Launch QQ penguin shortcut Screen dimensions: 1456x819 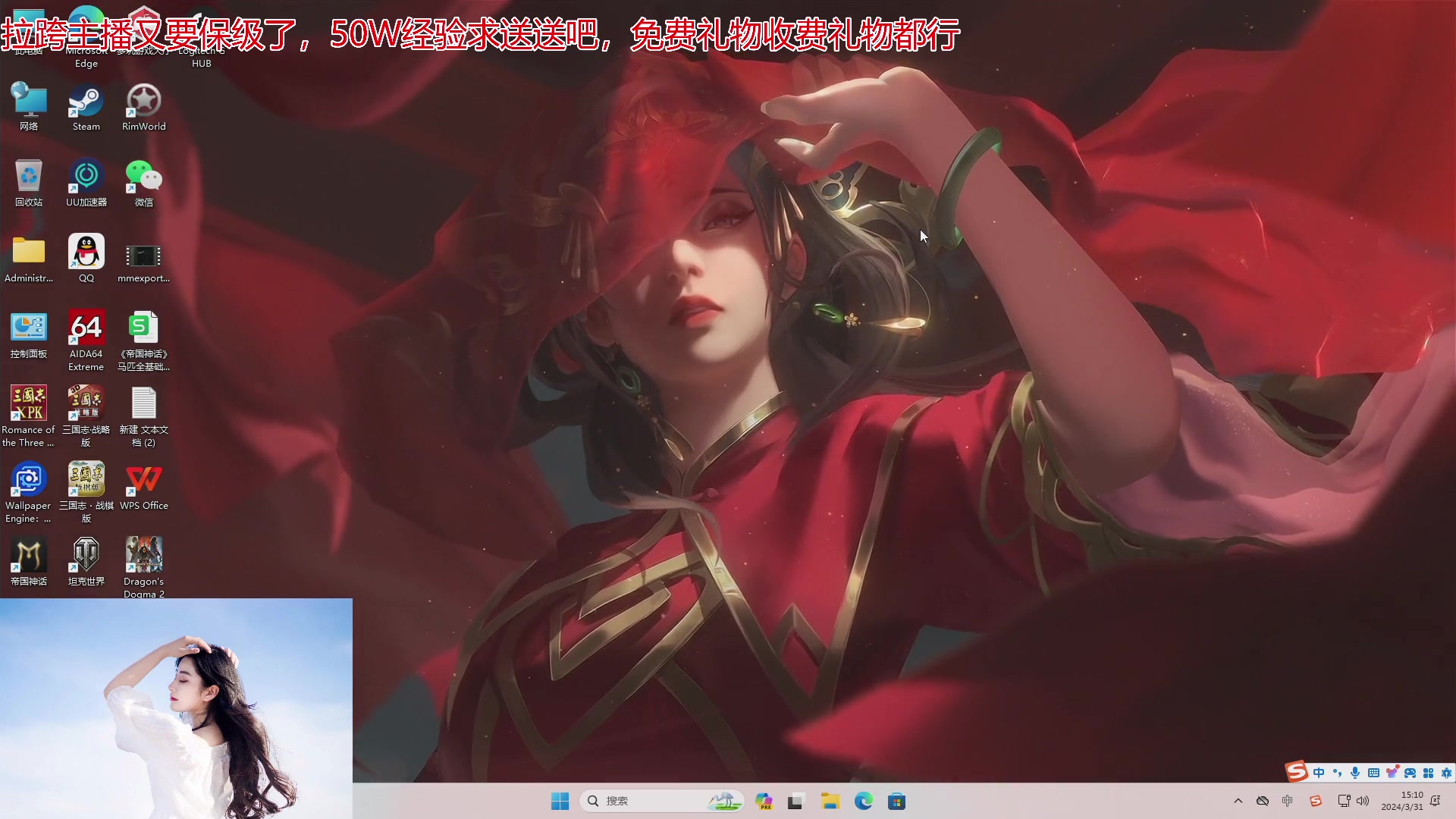[x=86, y=259]
